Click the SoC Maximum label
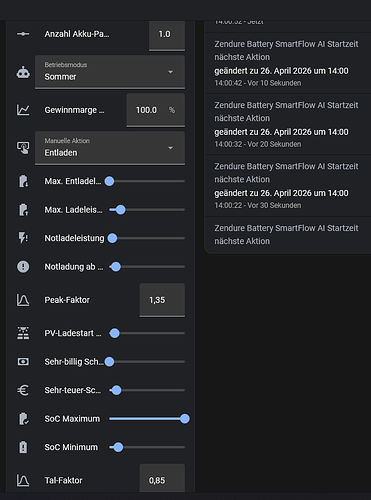 [72, 419]
